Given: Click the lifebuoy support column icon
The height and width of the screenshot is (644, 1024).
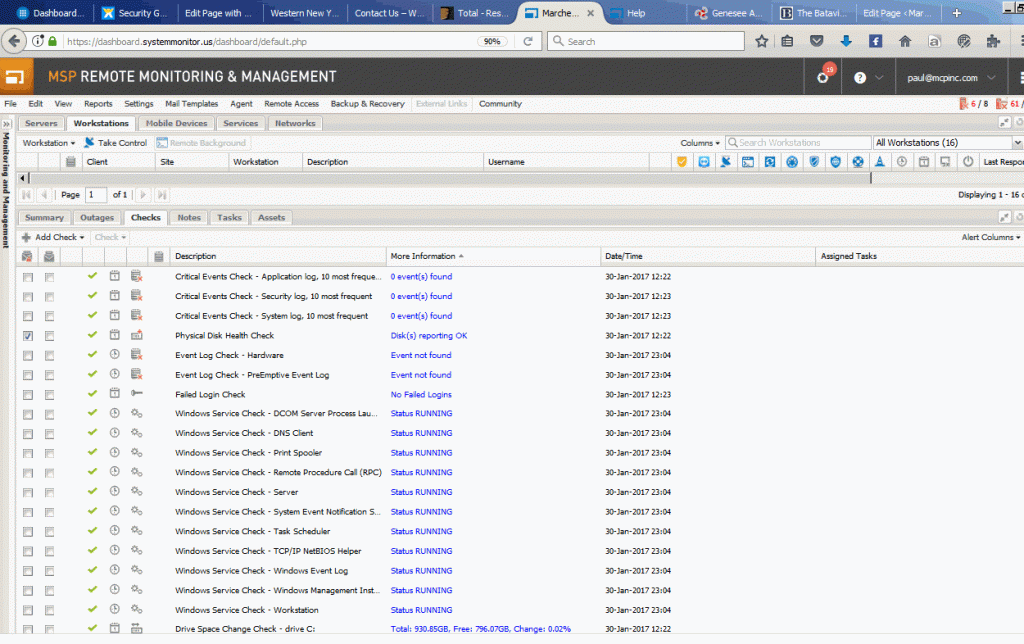Looking at the screenshot, I should pyautogui.click(x=857, y=161).
